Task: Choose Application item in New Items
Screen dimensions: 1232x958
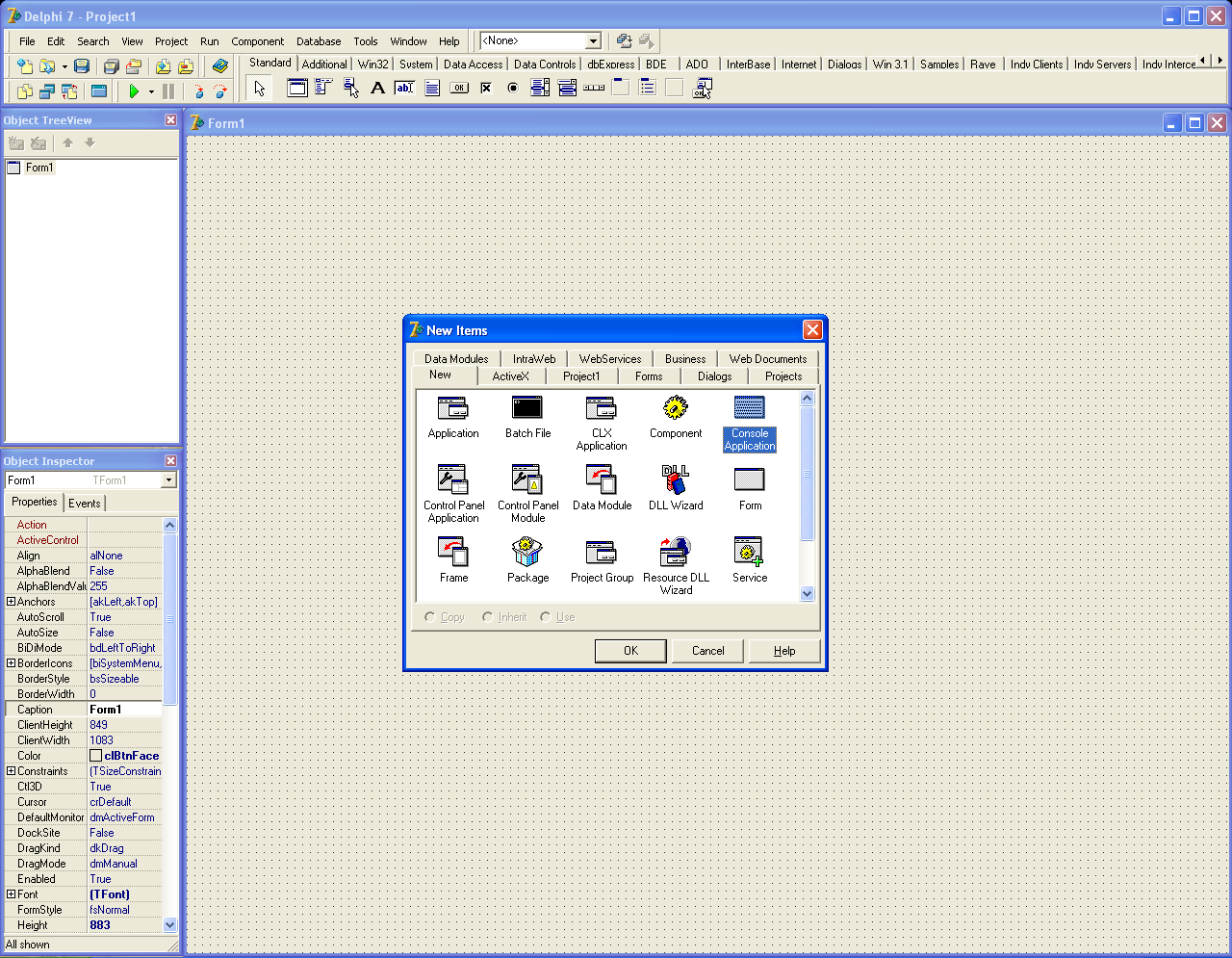Action: [453, 417]
